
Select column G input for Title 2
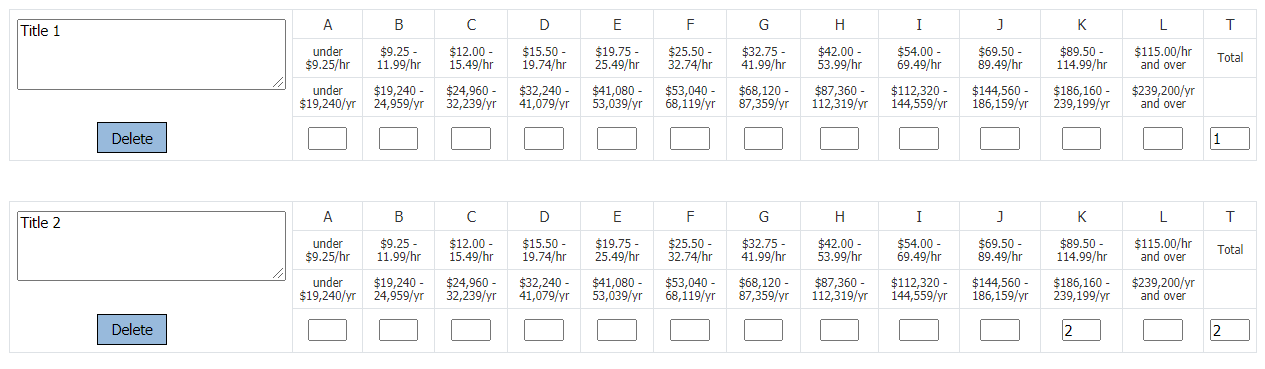(763, 330)
